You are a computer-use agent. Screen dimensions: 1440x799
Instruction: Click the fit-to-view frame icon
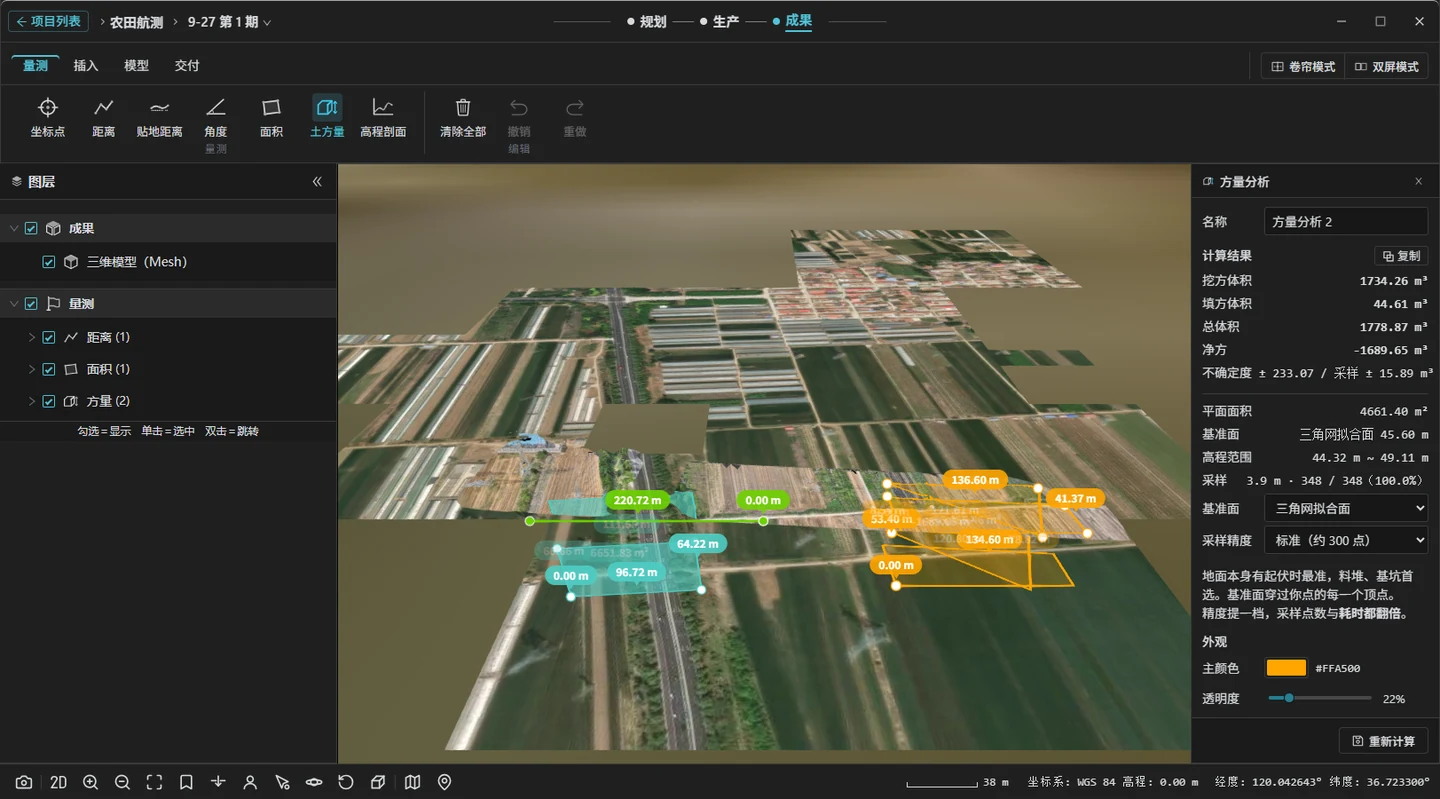(x=154, y=782)
